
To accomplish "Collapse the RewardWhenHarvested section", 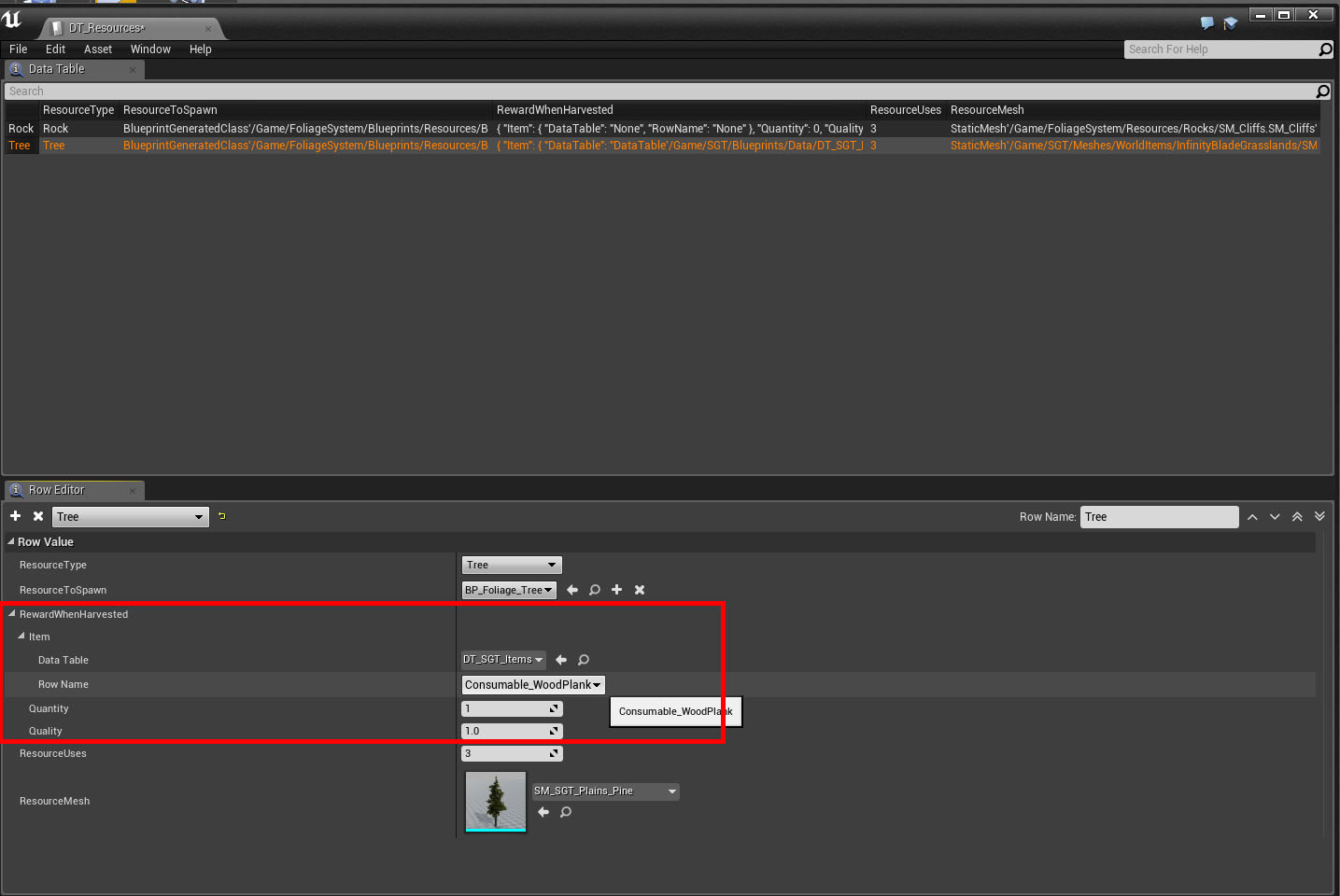I will click(x=12, y=614).
